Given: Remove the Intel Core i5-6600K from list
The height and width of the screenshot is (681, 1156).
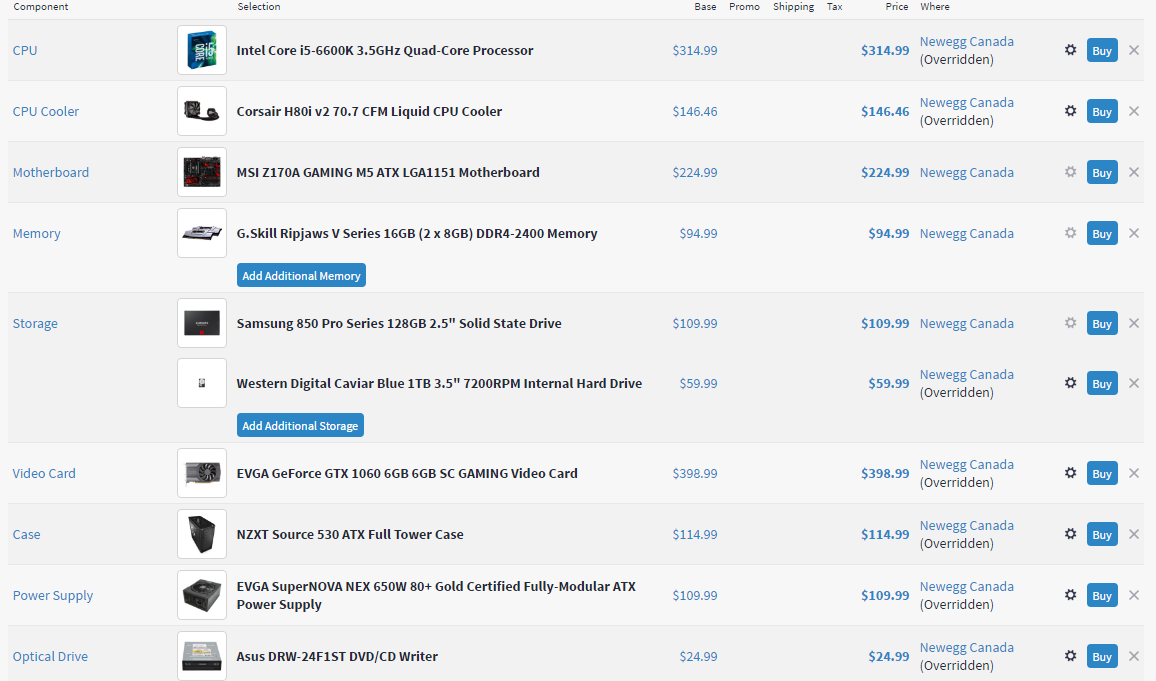Looking at the screenshot, I should point(1134,50).
